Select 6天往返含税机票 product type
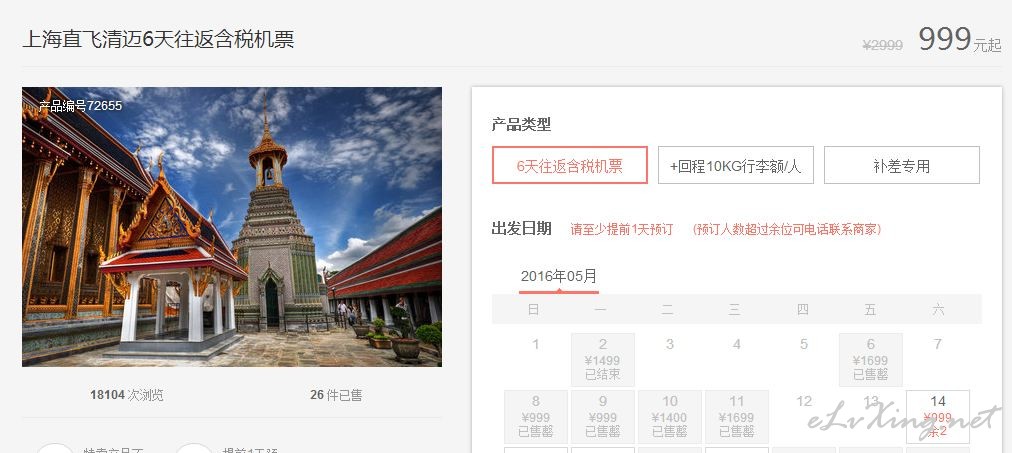The height and width of the screenshot is (453, 1012). pyautogui.click(x=569, y=165)
